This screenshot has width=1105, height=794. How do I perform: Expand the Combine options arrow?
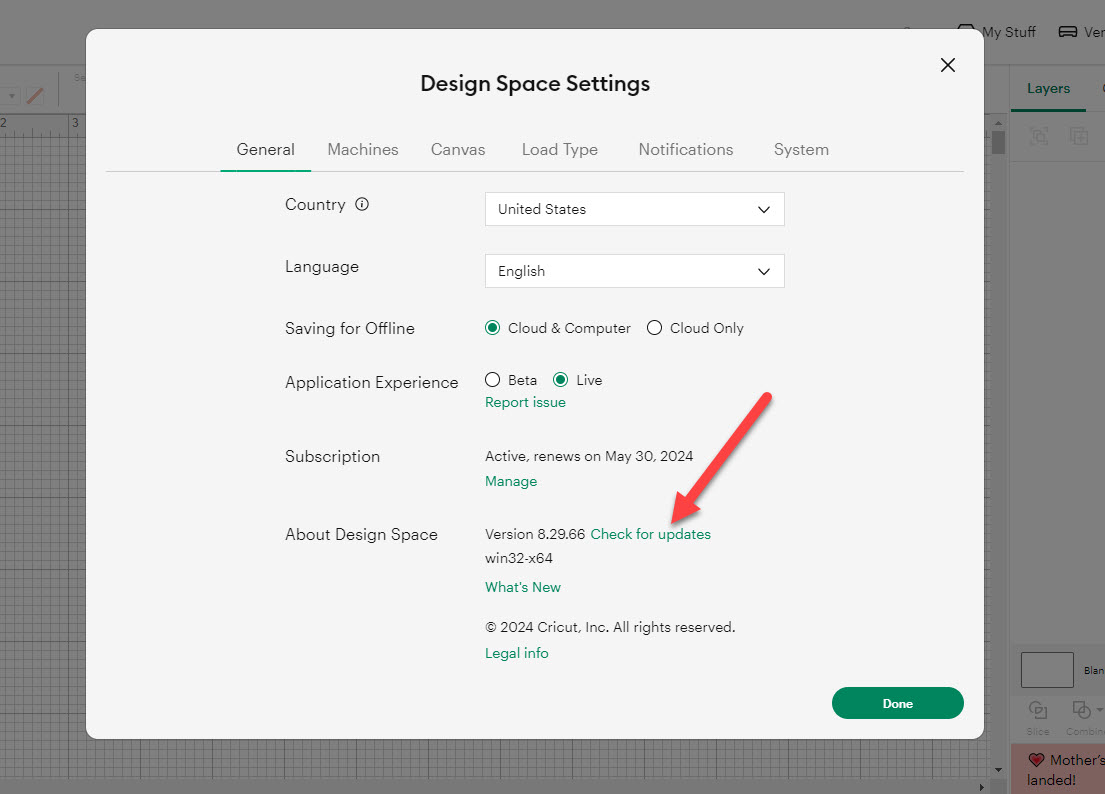tap(1098, 710)
